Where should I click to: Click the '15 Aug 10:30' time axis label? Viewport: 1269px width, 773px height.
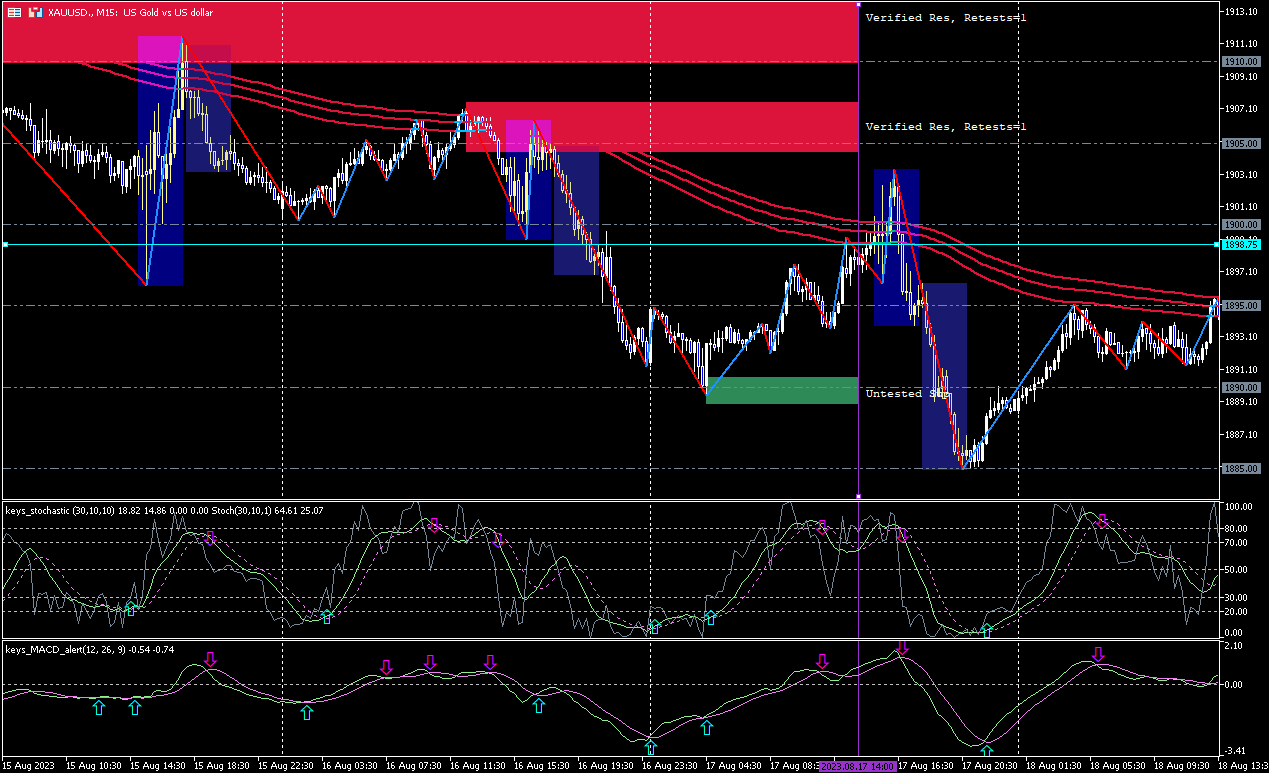94,766
